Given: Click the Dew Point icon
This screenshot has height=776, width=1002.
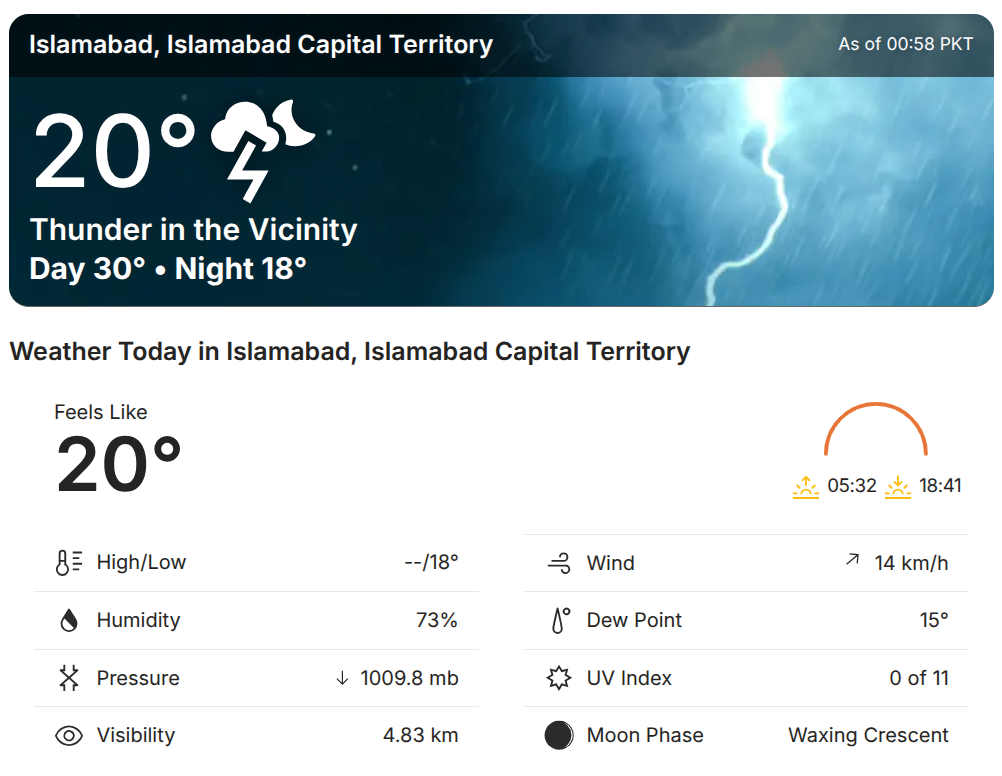Looking at the screenshot, I should [559, 621].
